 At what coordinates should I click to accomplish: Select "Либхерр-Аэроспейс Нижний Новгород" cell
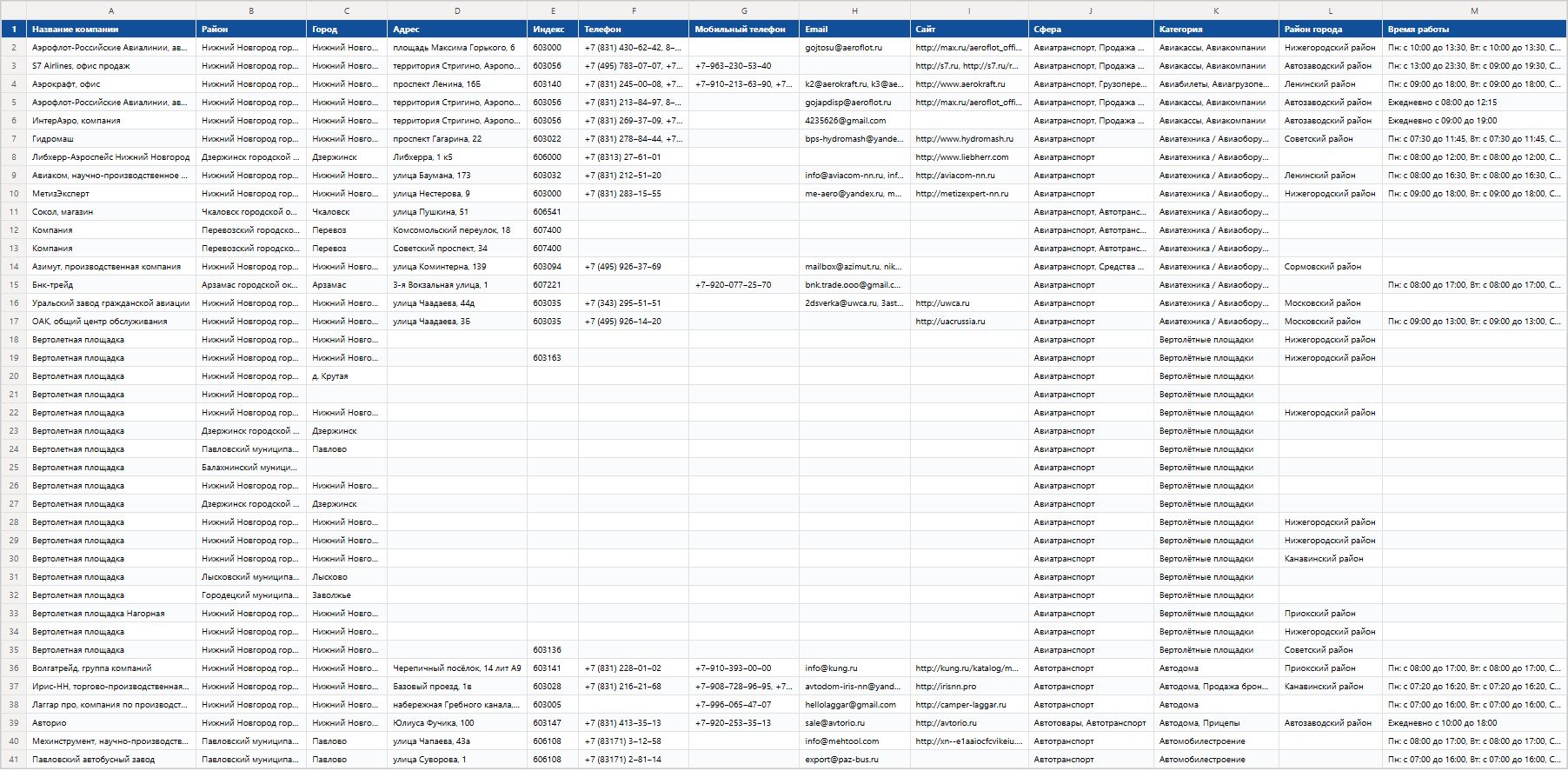111,157
